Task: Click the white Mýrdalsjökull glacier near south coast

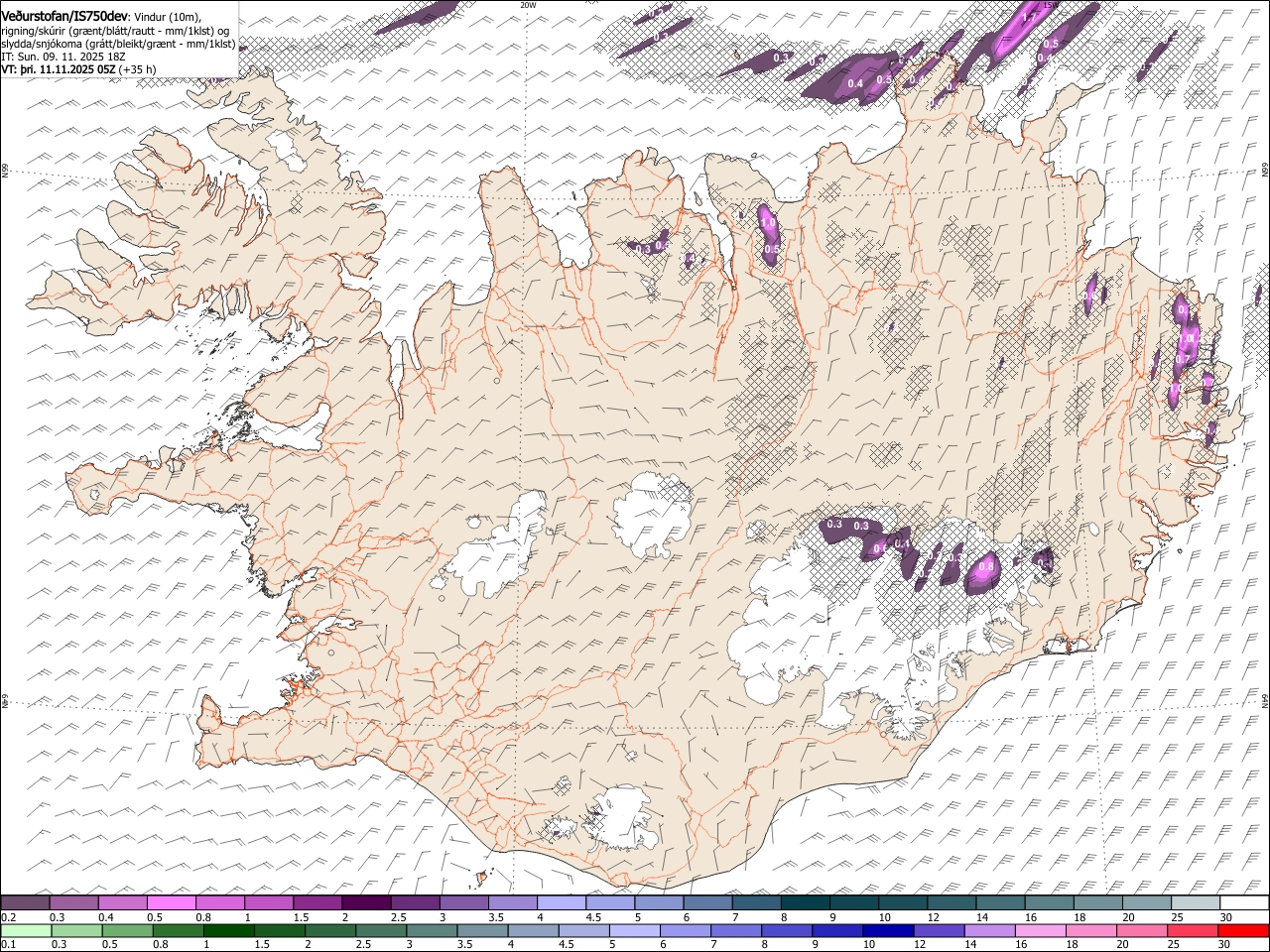Action: 620,818
